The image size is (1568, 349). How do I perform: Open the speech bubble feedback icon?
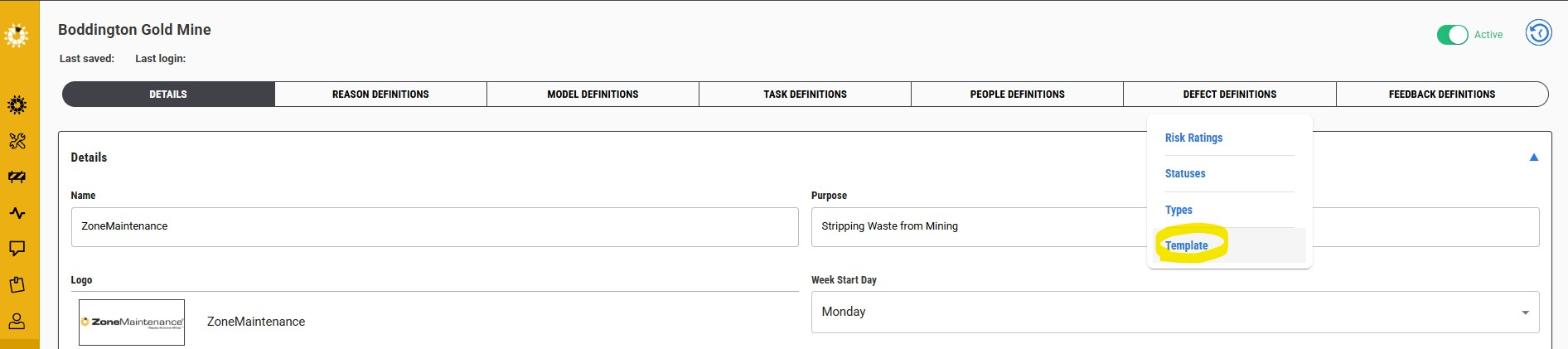click(17, 249)
